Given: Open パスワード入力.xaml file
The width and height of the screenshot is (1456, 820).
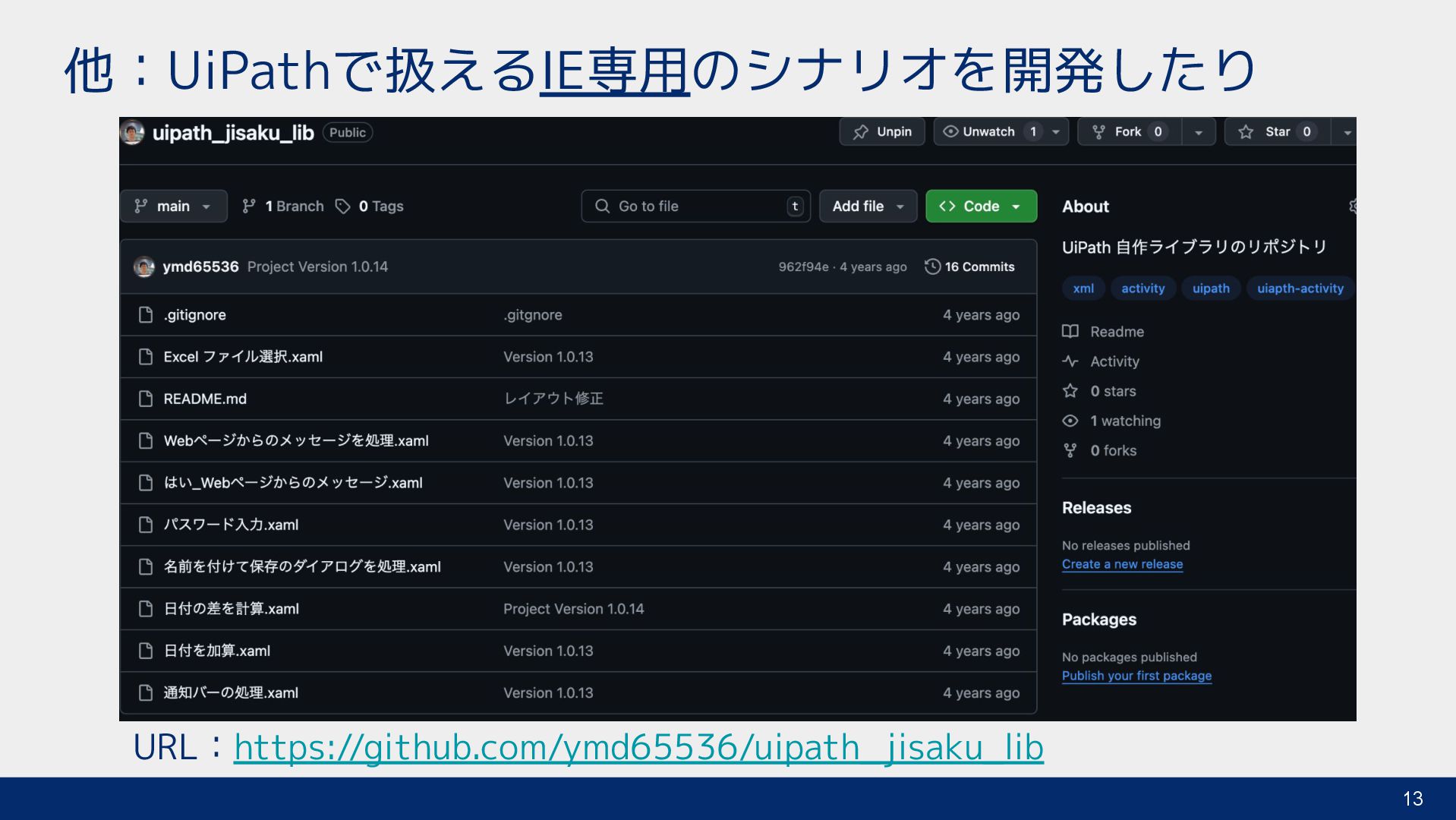Looking at the screenshot, I should click(x=231, y=525).
